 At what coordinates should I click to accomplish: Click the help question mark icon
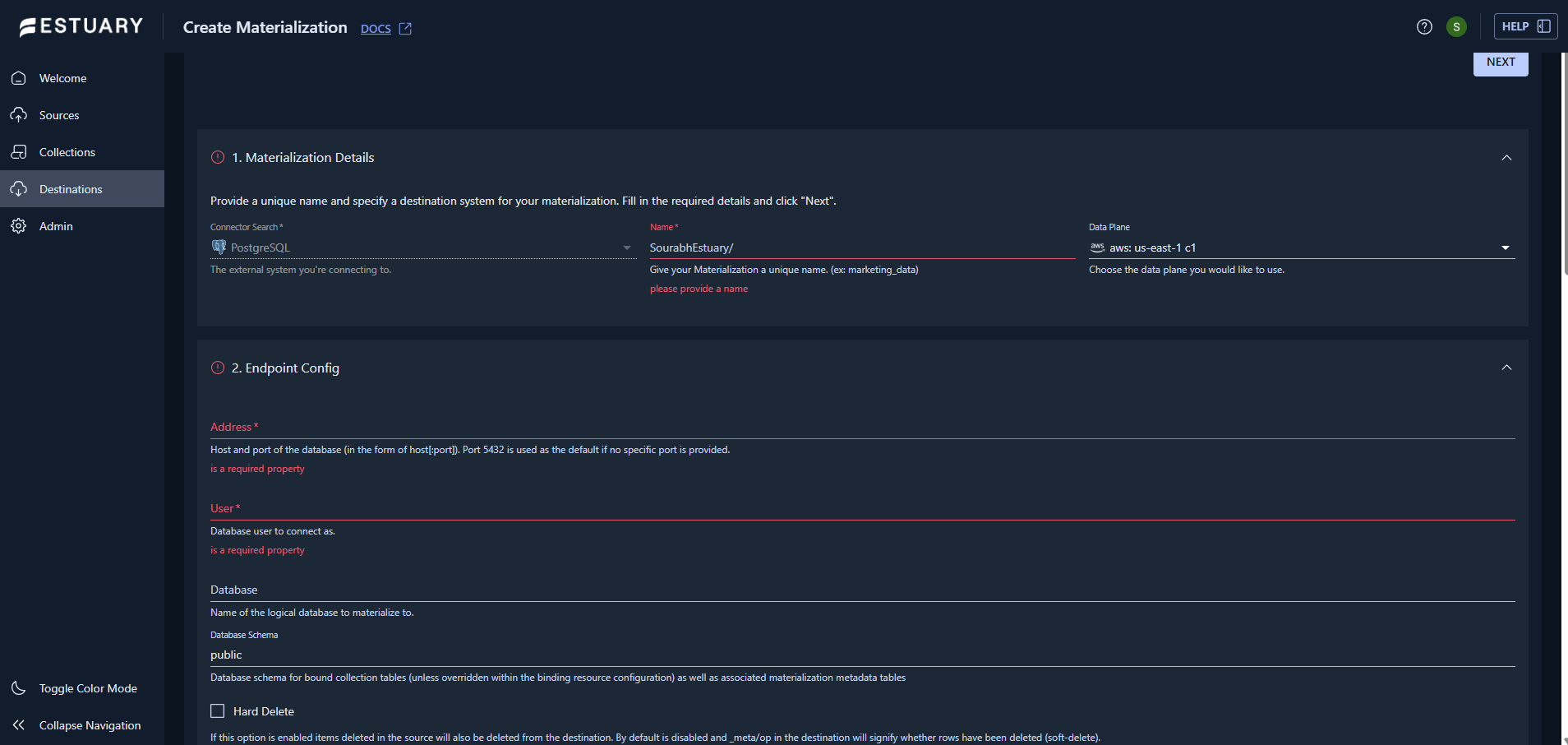1424,27
